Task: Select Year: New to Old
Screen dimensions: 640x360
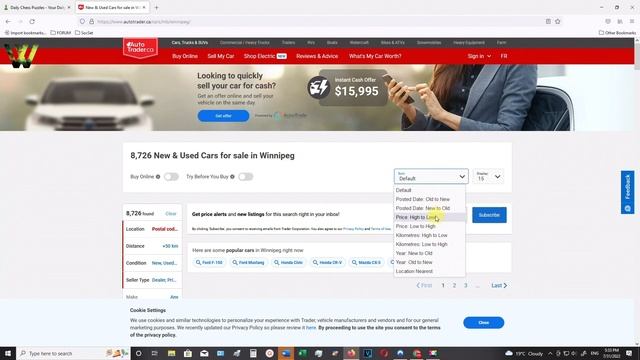Action: [429, 253]
